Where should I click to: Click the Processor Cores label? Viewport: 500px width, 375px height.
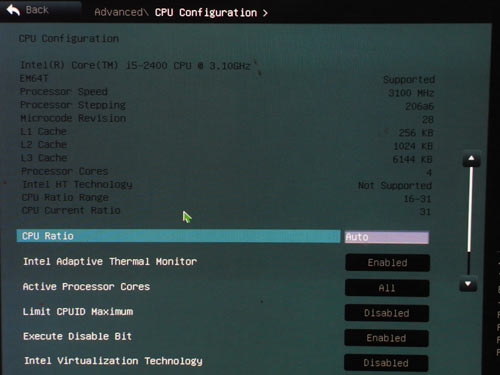65,171
